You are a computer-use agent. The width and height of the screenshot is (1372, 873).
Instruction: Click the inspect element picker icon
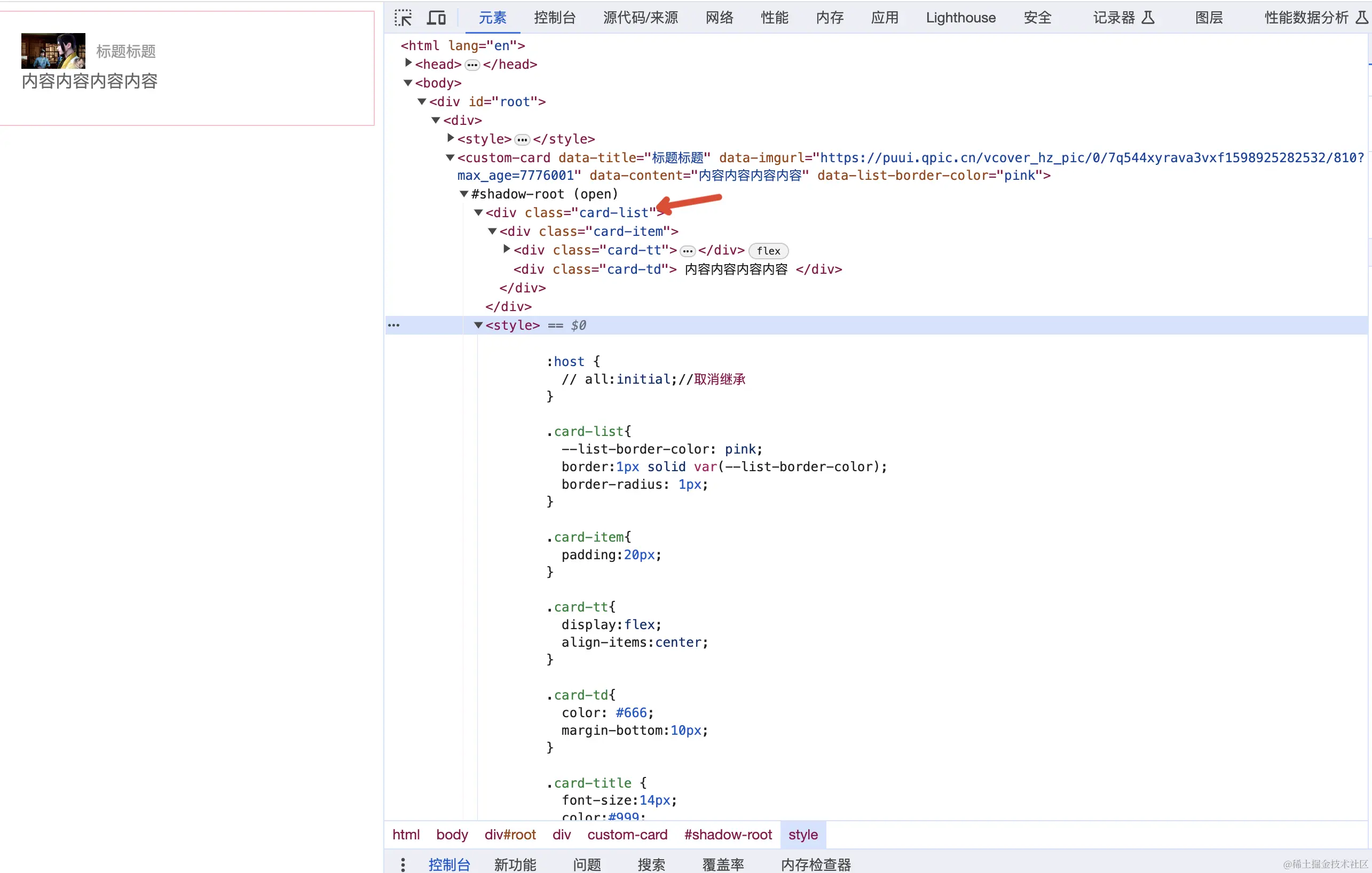[x=403, y=18]
